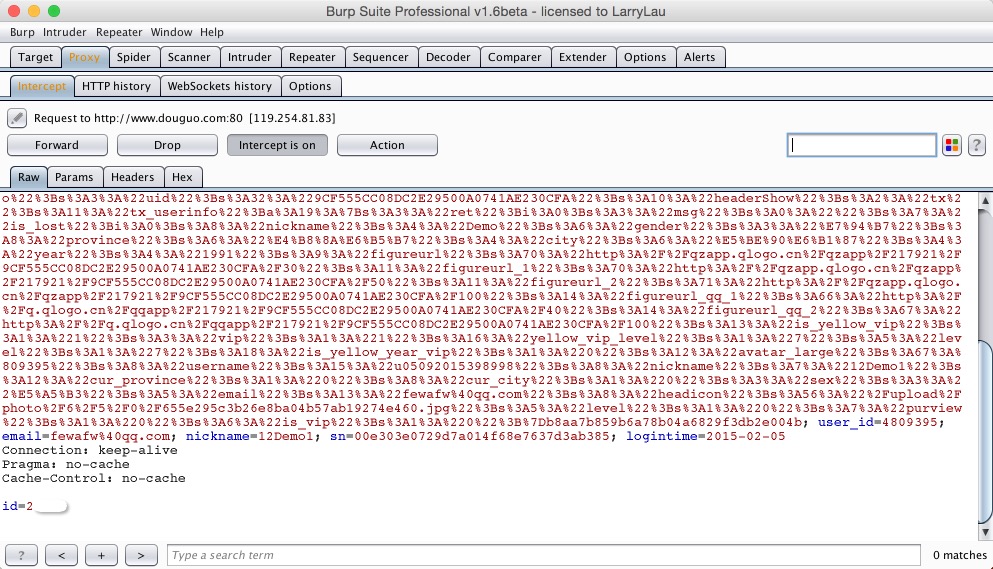This screenshot has width=993, height=569.
Task: Open the Decoder tab
Action: pyautogui.click(x=448, y=57)
